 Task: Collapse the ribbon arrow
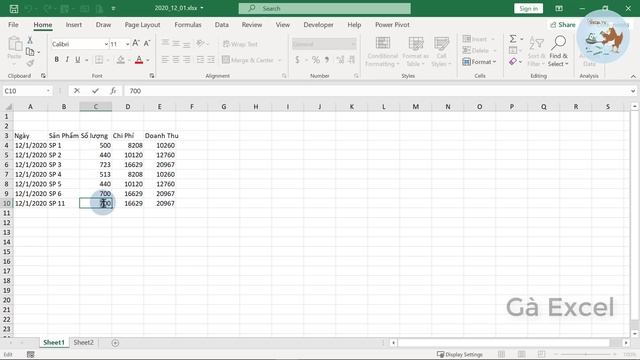click(633, 76)
